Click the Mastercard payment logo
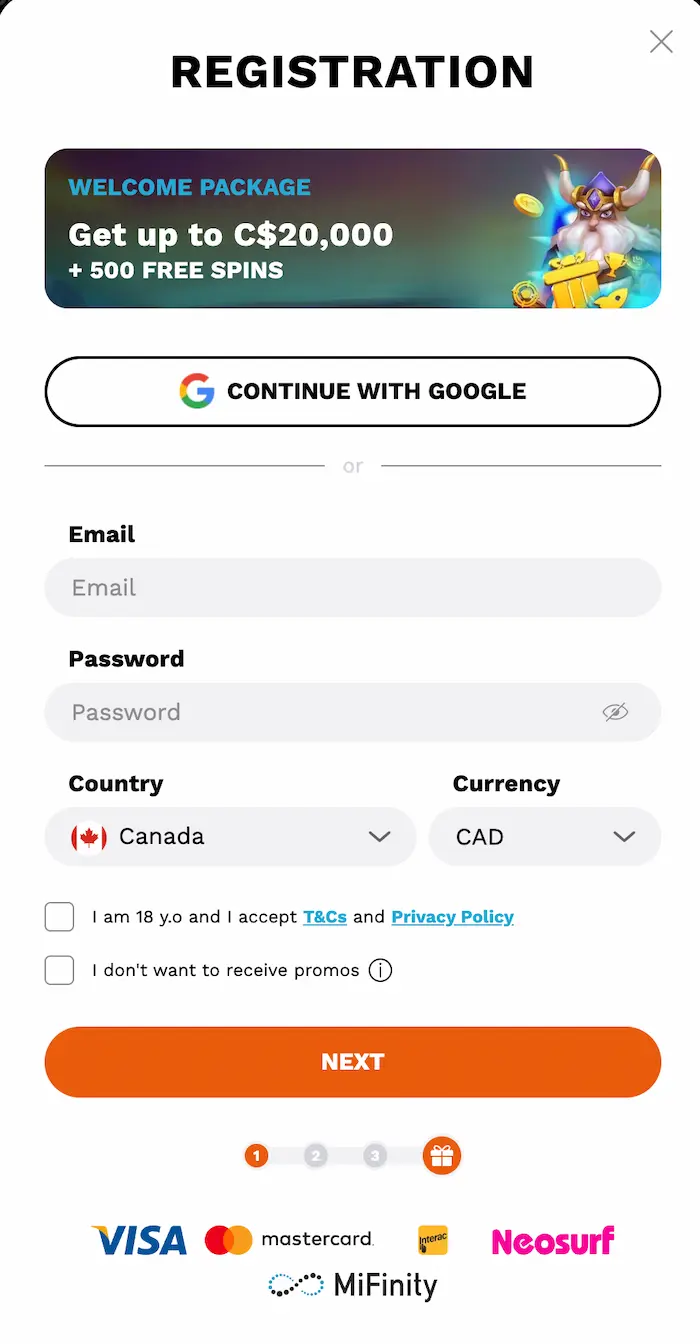This screenshot has width=700, height=1344. [289, 1240]
